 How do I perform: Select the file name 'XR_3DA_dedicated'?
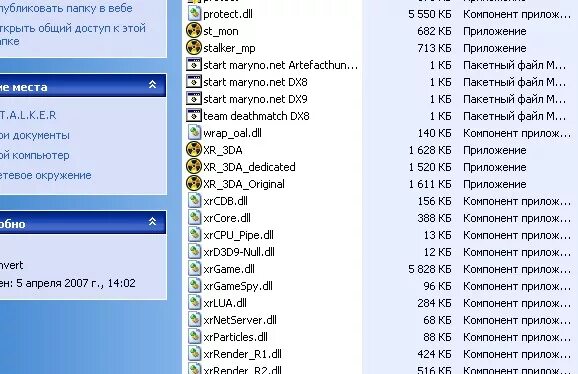point(249,167)
